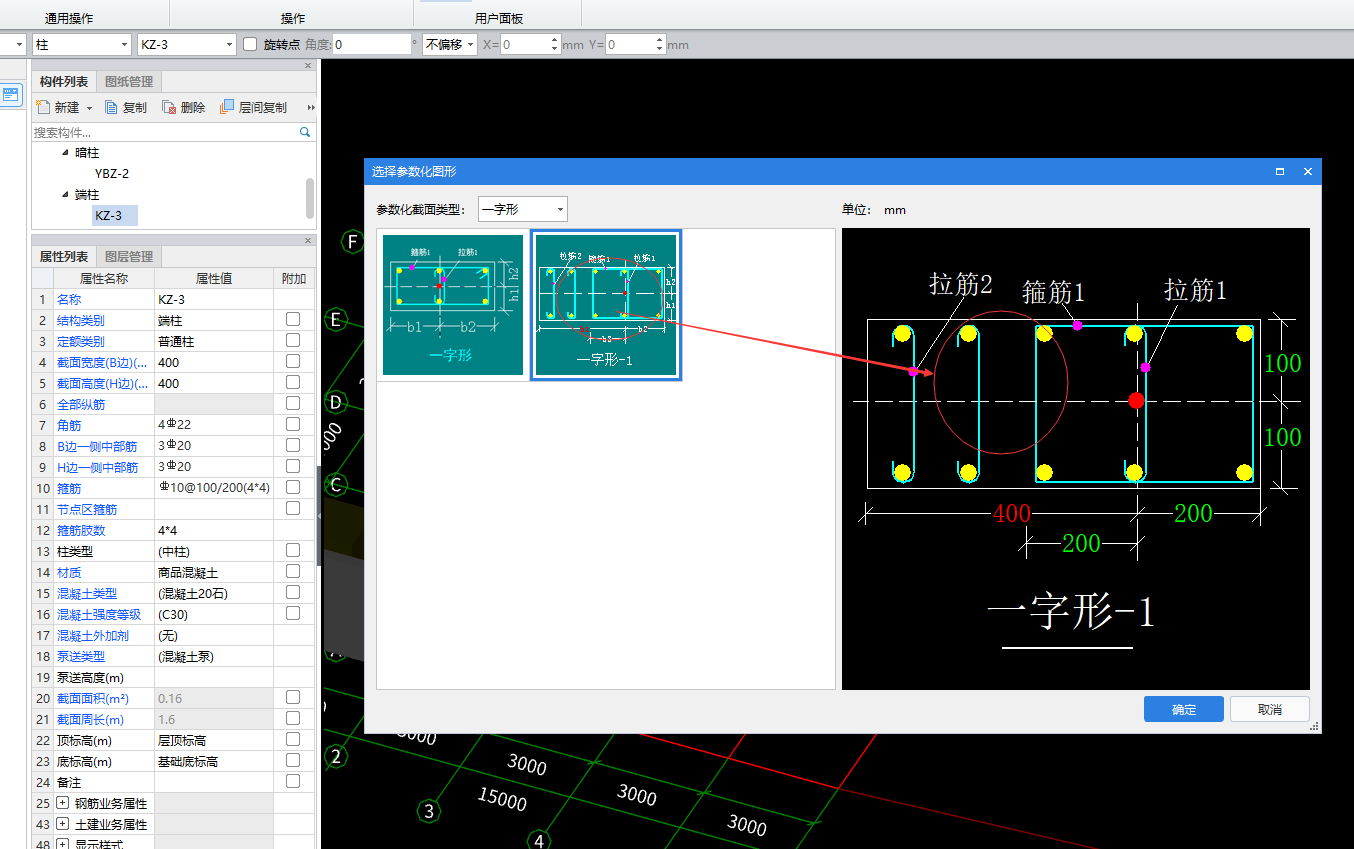This screenshot has height=849, width=1354.
Task: Select the 一字形-1 section thumbnail
Action: point(606,305)
